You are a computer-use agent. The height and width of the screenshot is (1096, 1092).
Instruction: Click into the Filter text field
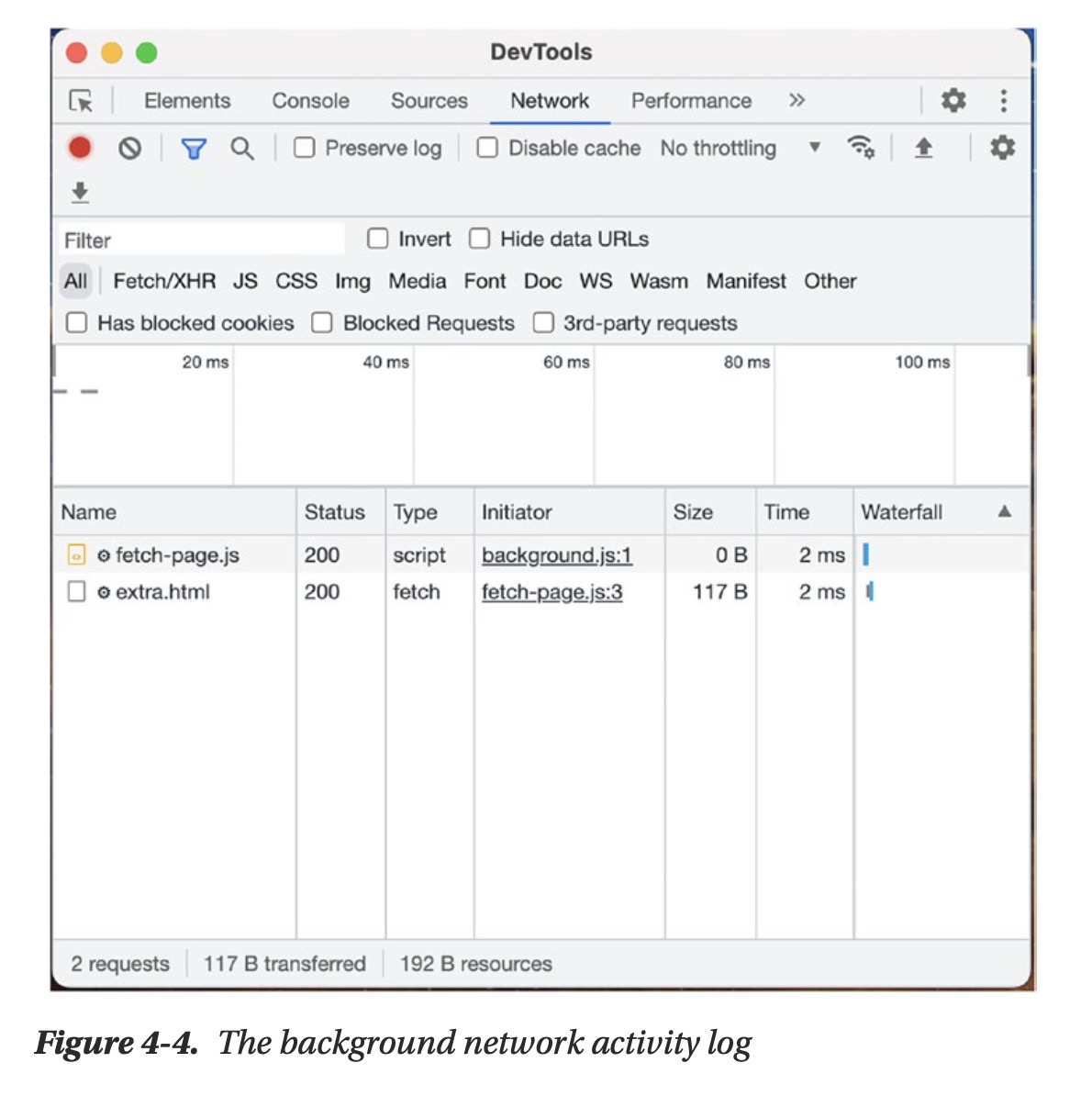coord(202,240)
